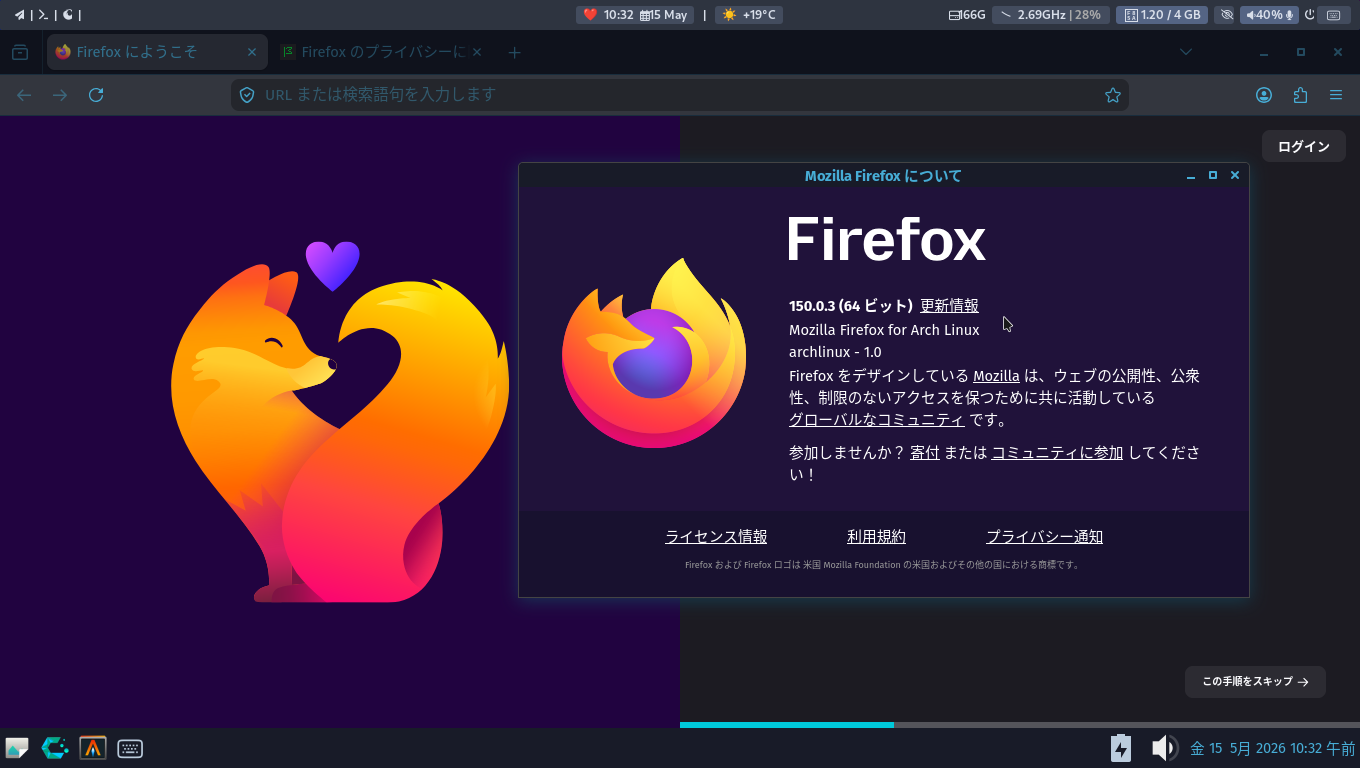Open a new tab with plus
This screenshot has height=768, width=1360.
(514, 52)
